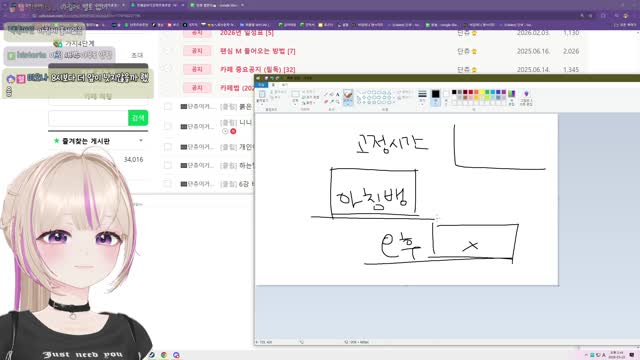This screenshot has width=640, height=360.
Task: Open the shape Outline dropdown
Action: 404,92
